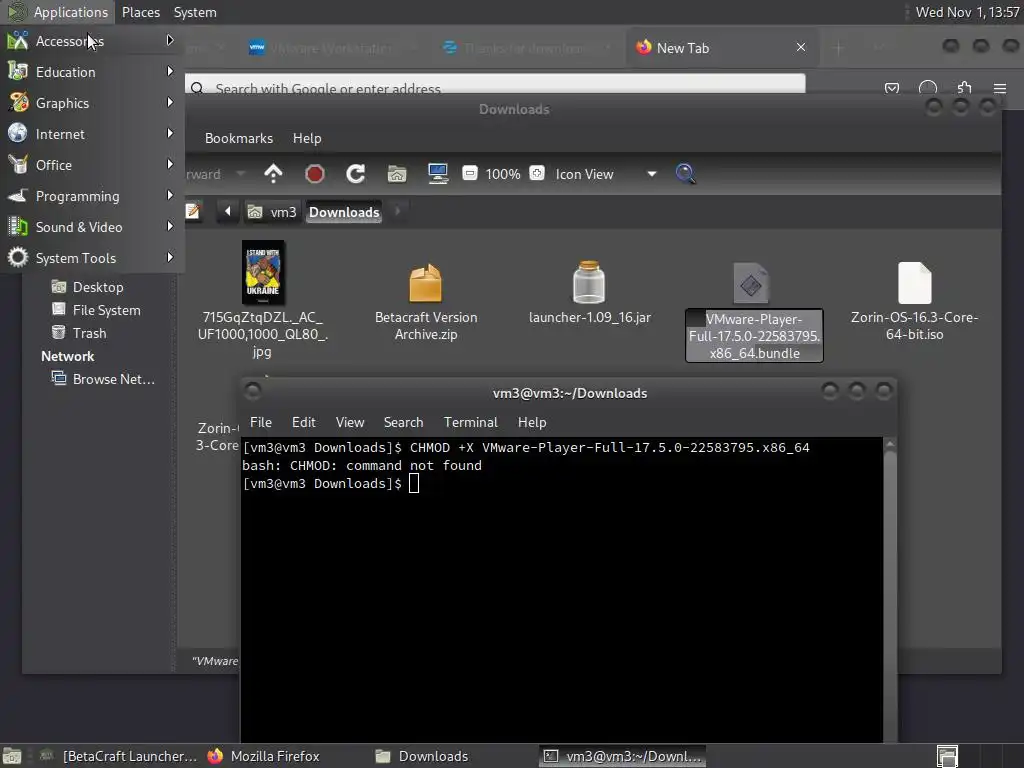Click the Reload icon in file manager
This screenshot has height=768, width=1024.
point(355,174)
